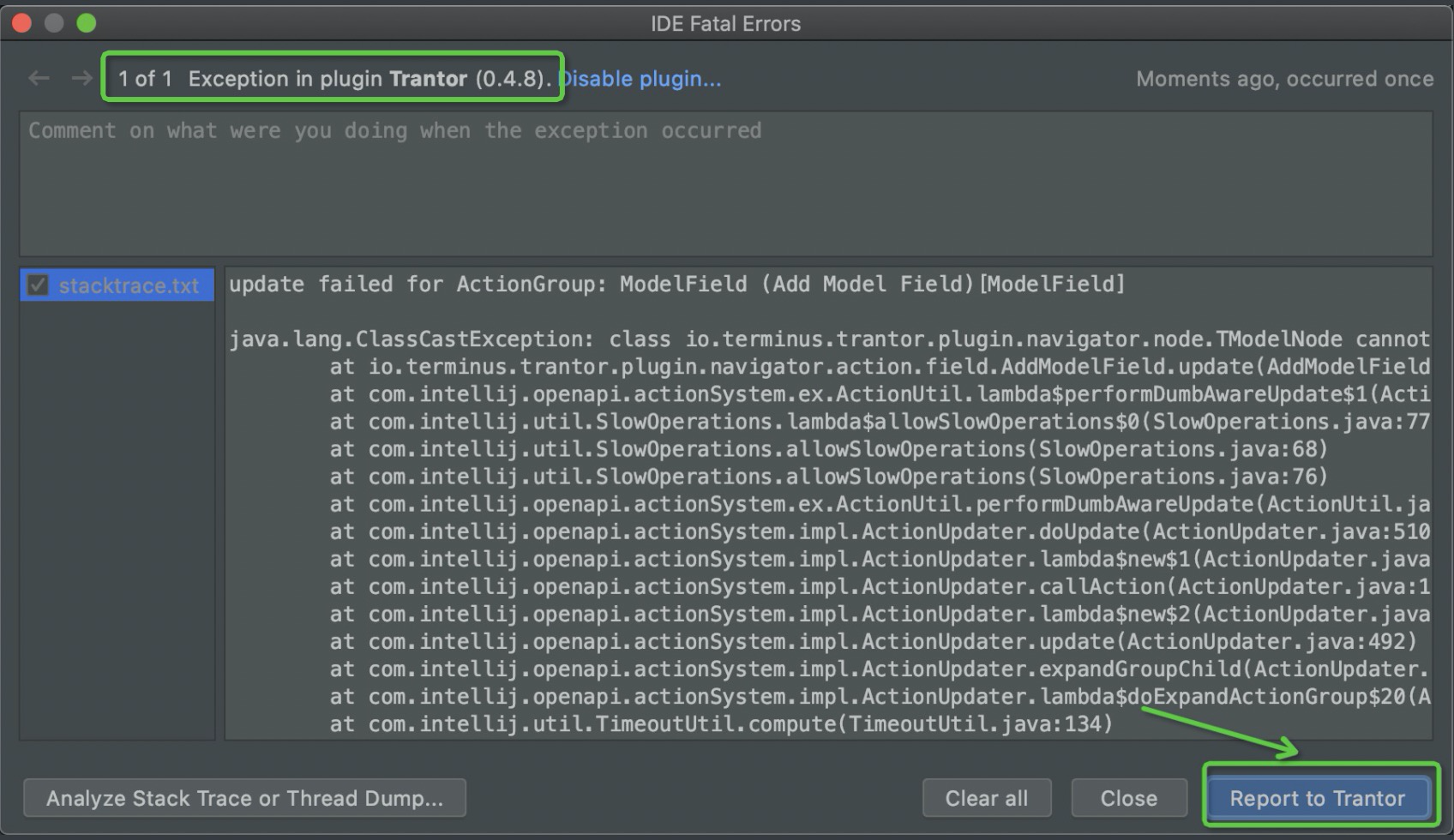
Task: Click the Clear all button
Action: 987,798
